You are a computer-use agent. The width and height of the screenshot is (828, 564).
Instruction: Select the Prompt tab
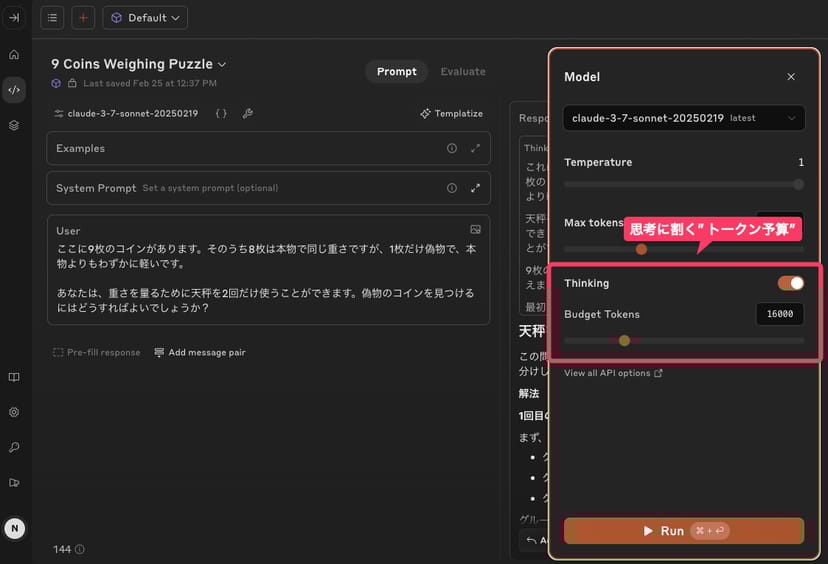tap(397, 72)
